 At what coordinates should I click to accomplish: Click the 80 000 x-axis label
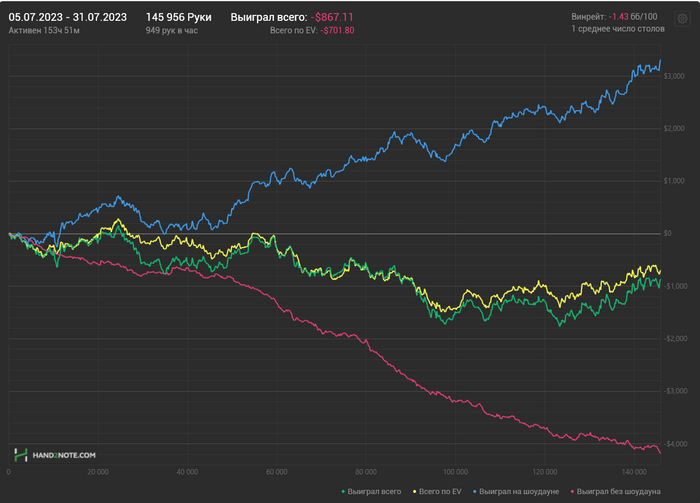(x=366, y=472)
